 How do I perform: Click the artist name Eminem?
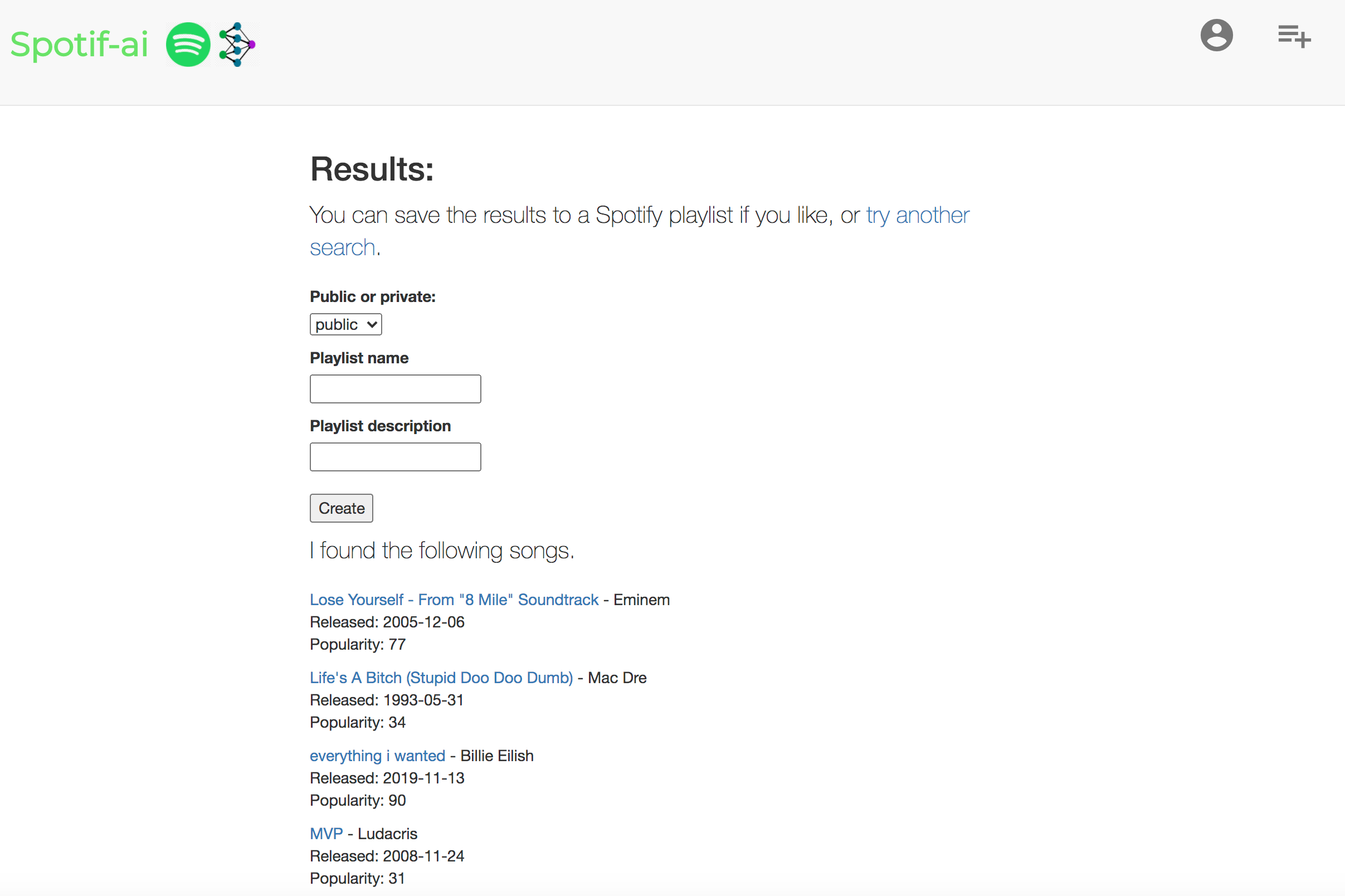pyautogui.click(x=642, y=600)
